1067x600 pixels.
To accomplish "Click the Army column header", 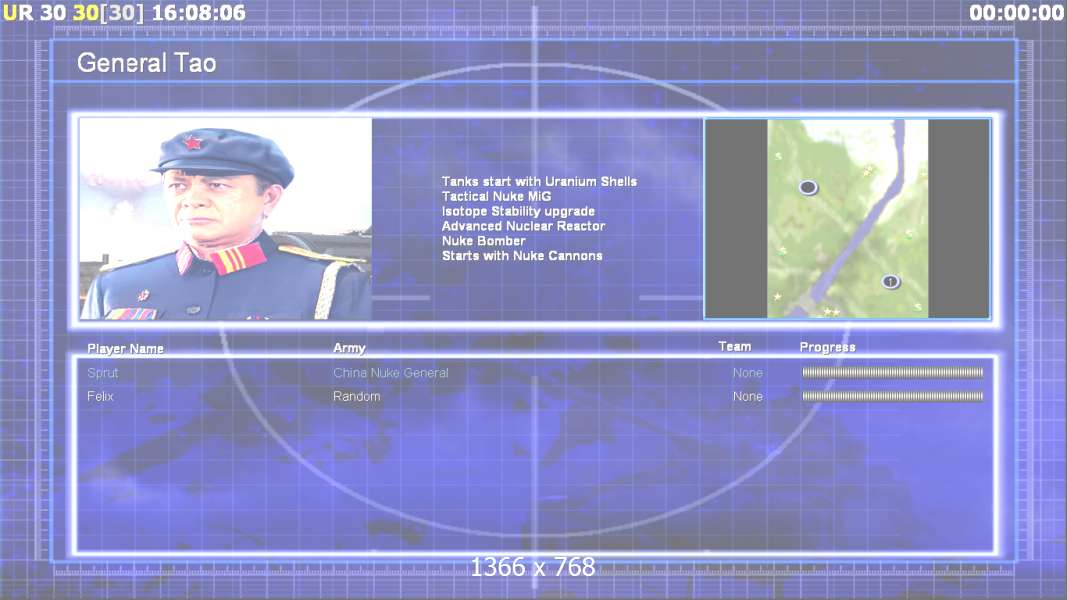I will pyautogui.click(x=349, y=348).
